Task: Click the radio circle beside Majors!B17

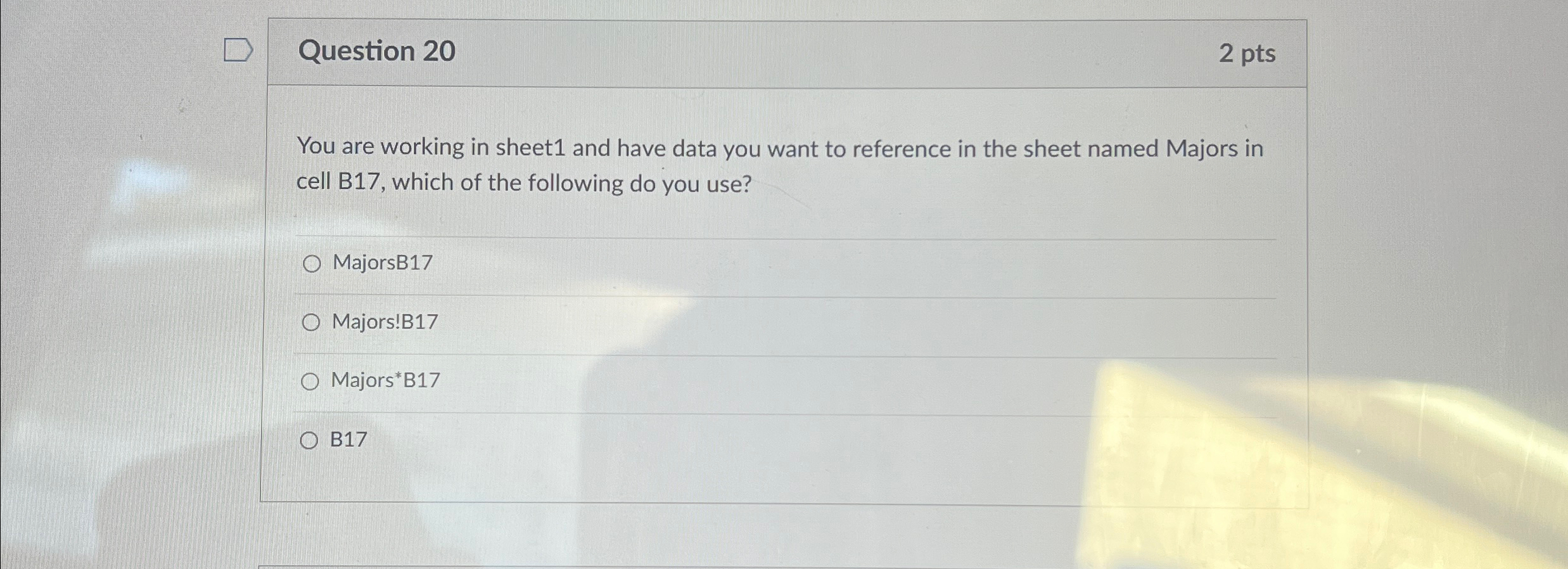Action: [x=312, y=323]
